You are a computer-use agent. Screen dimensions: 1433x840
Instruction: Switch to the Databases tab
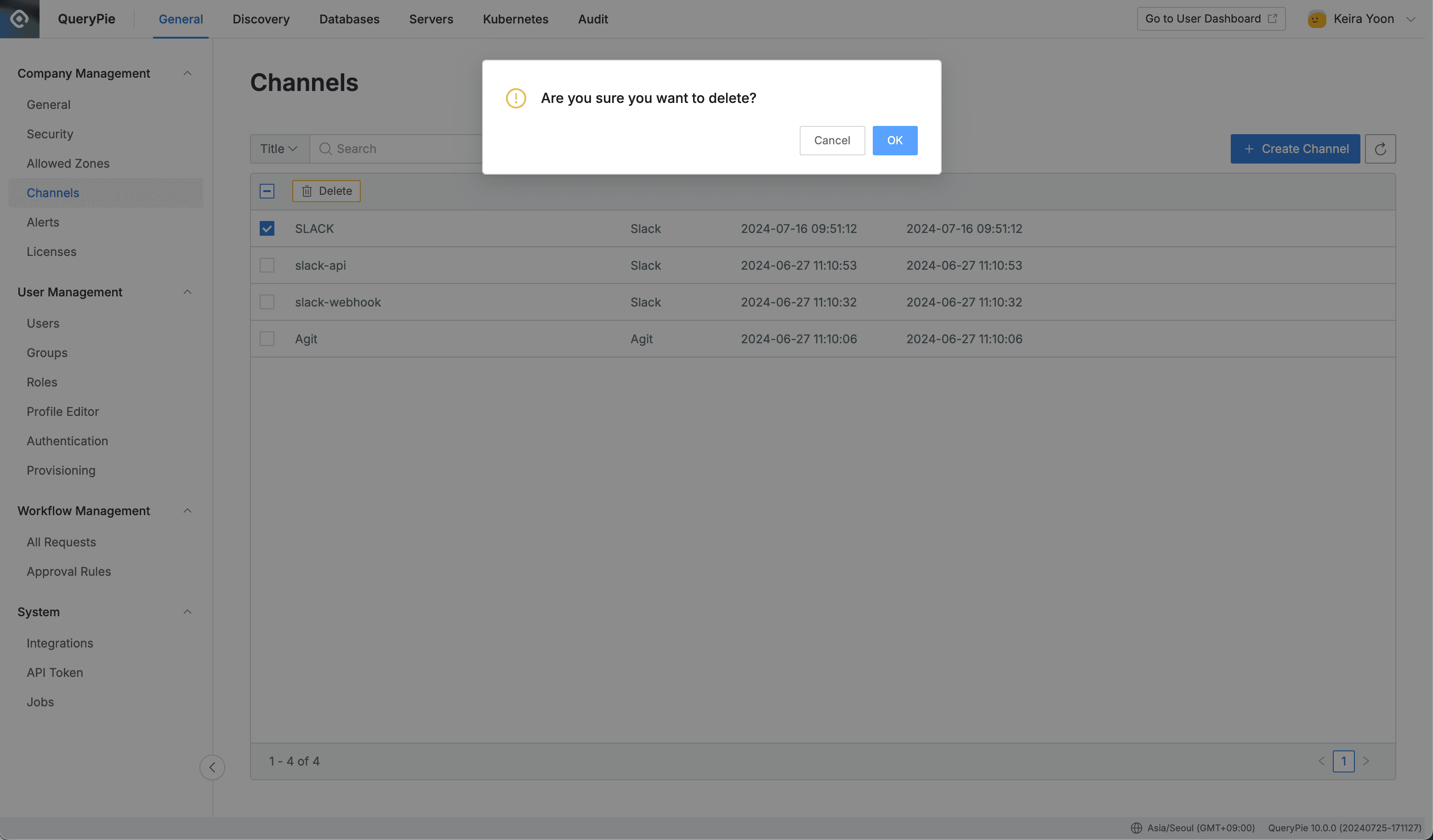349,19
